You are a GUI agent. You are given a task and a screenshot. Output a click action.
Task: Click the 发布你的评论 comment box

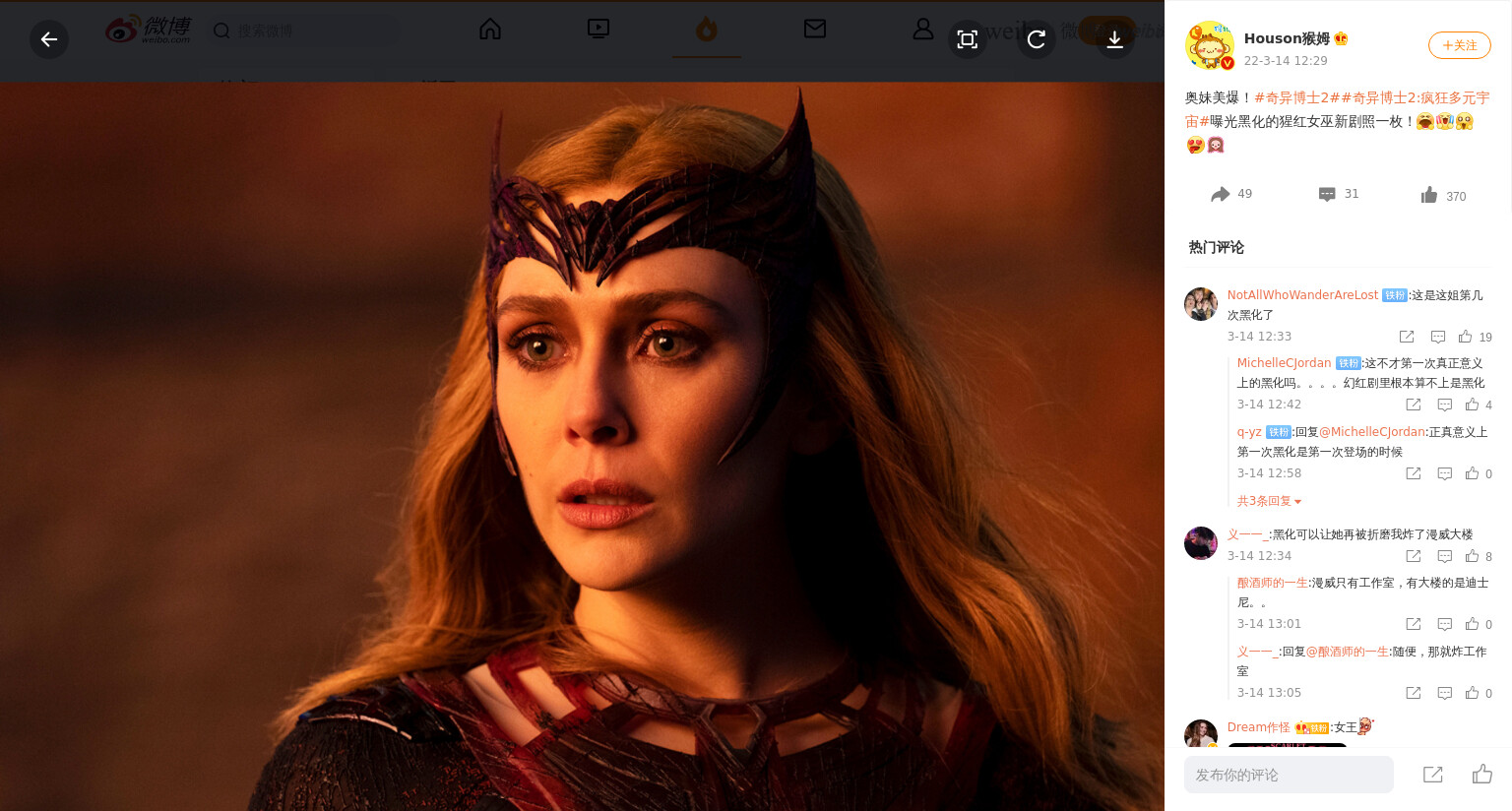pyautogui.click(x=1289, y=775)
